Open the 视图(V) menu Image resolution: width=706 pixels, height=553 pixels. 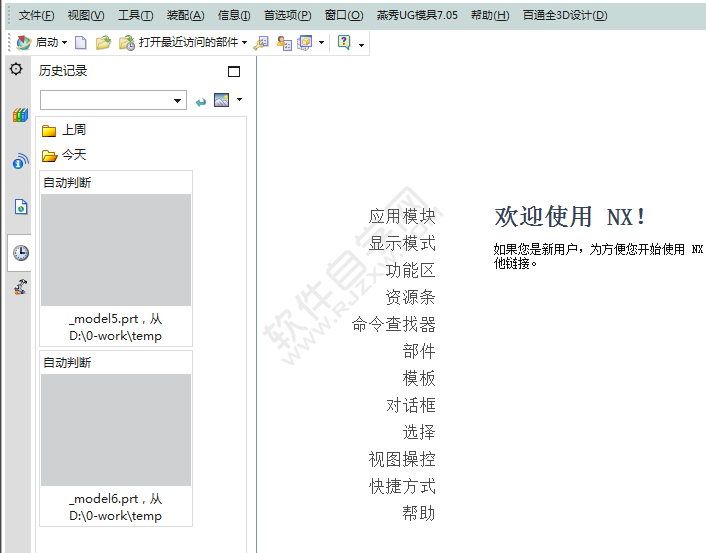click(x=86, y=15)
